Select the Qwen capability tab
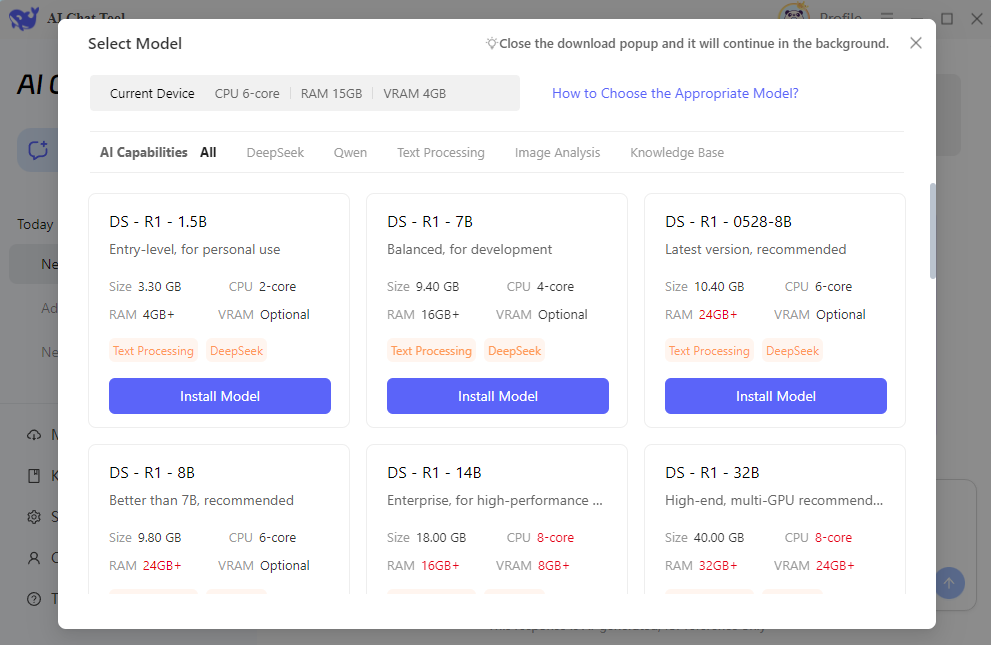This screenshot has width=991, height=645. pos(350,153)
